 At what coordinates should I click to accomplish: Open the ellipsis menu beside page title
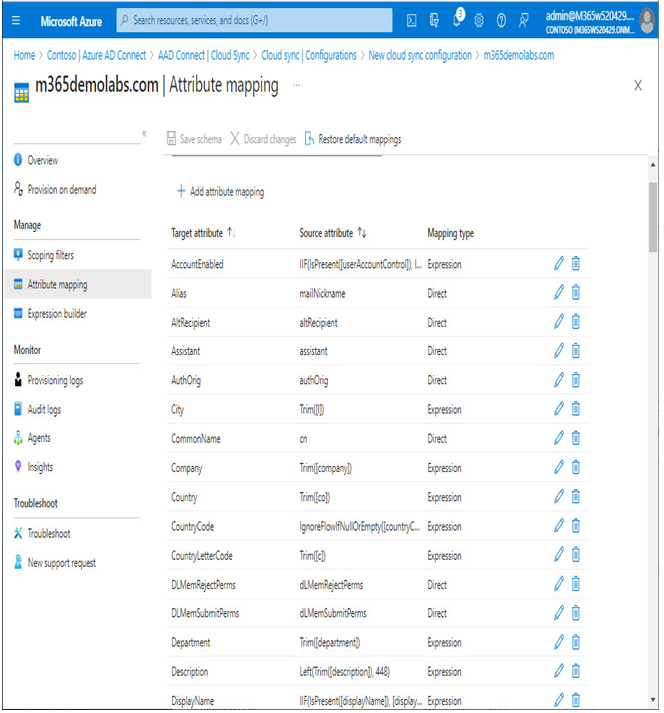[x=297, y=85]
